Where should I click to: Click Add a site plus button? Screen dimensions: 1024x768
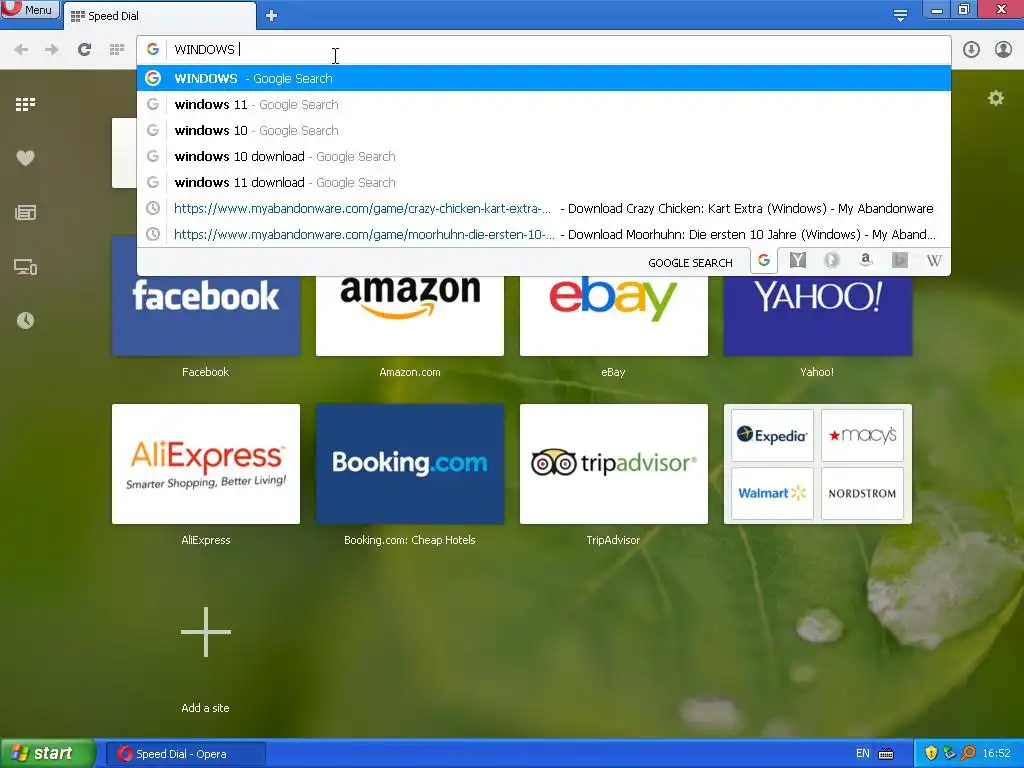(206, 632)
